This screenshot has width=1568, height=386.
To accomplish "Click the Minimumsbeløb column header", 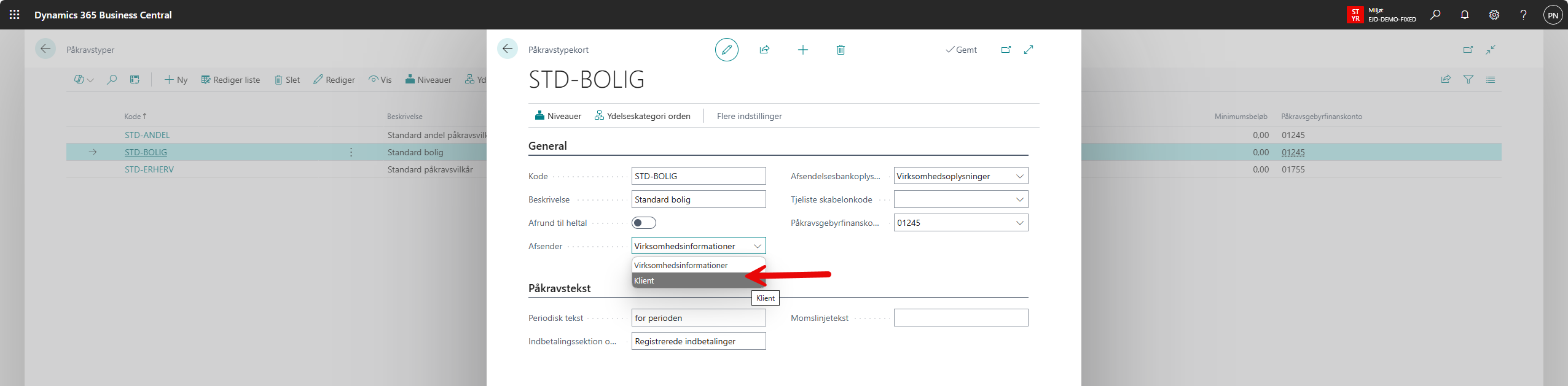I will pyautogui.click(x=1241, y=116).
